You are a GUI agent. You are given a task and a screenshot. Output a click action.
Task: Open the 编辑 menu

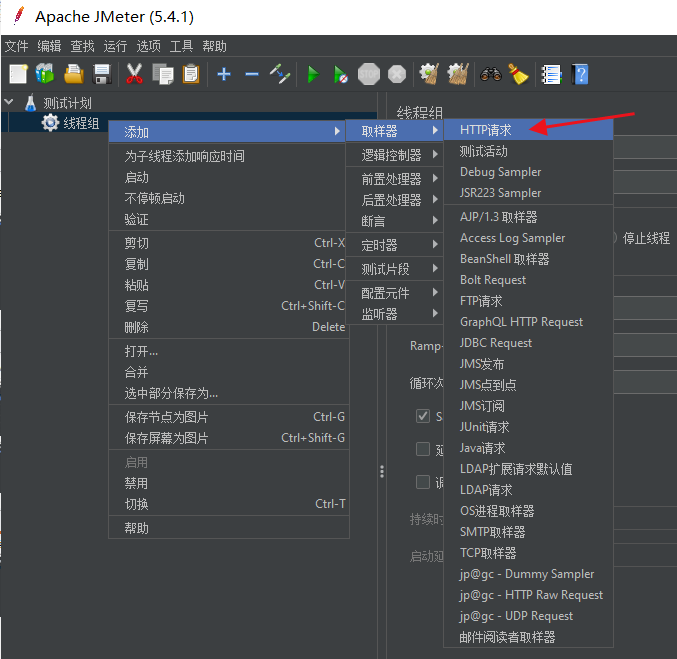coord(49,46)
